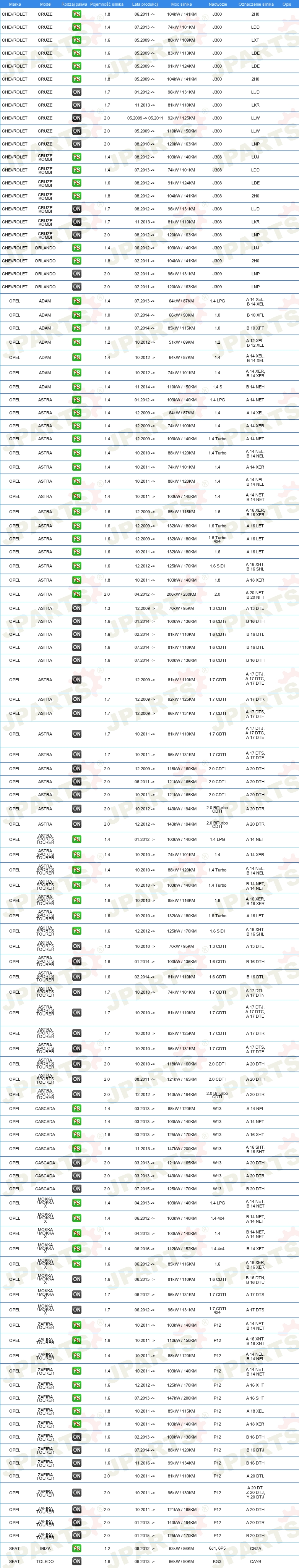Click the PB fuel icon in the Cascada 147kW / 200KM row

click(x=77, y=1149)
